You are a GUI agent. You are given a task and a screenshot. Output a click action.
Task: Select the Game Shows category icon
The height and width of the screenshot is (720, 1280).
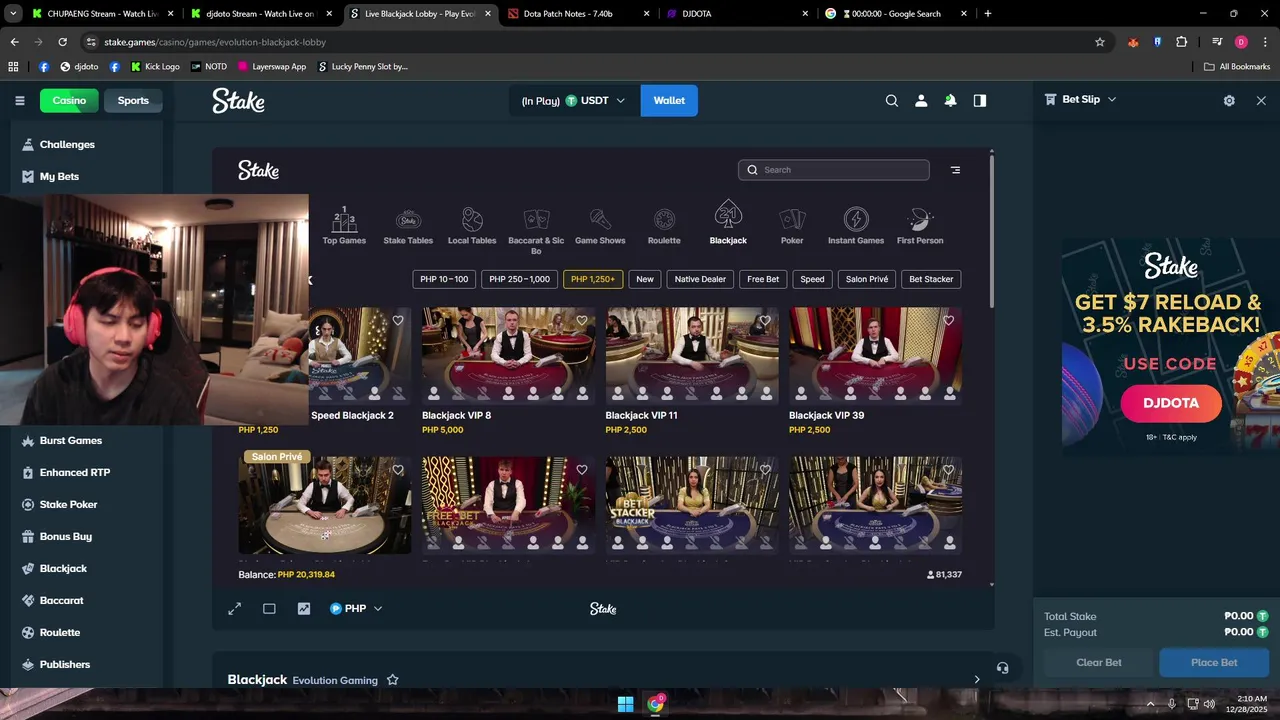(600, 225)
